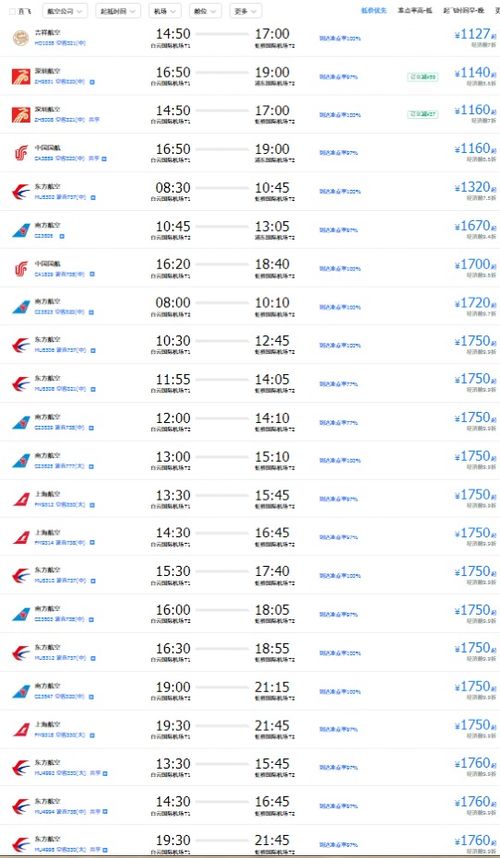Select the 低价优先 lowest-price sort tab
The height and width of the screenshot is (858, 500).
tap(374, 10)
